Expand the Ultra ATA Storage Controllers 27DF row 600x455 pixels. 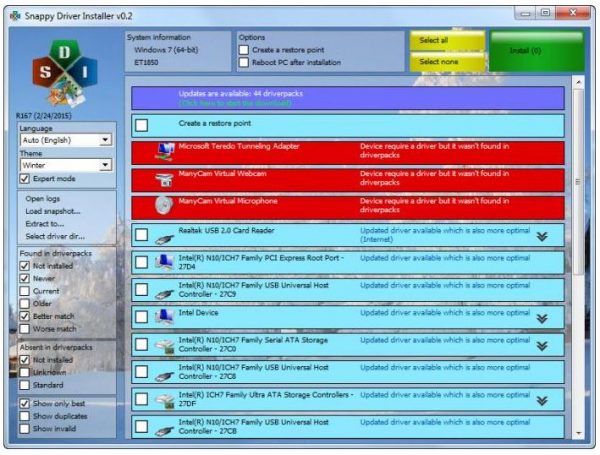(x=542, y=401)
